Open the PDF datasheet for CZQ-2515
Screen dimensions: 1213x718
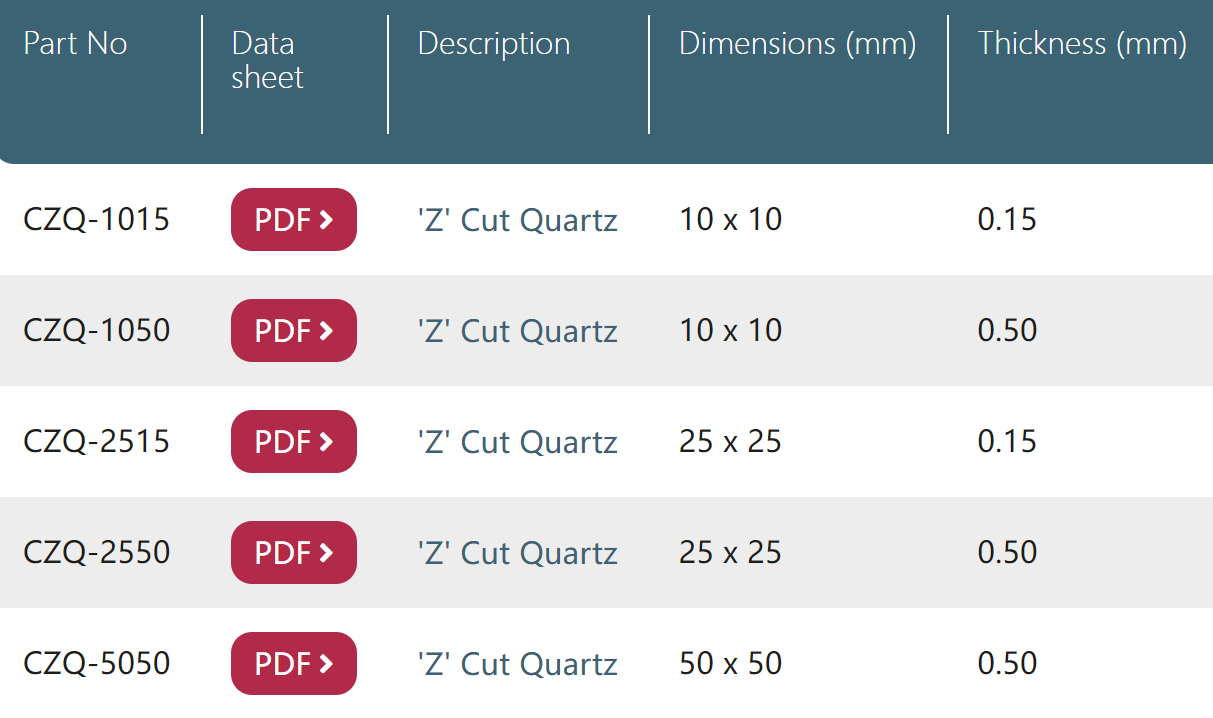(x=294, y=441)
